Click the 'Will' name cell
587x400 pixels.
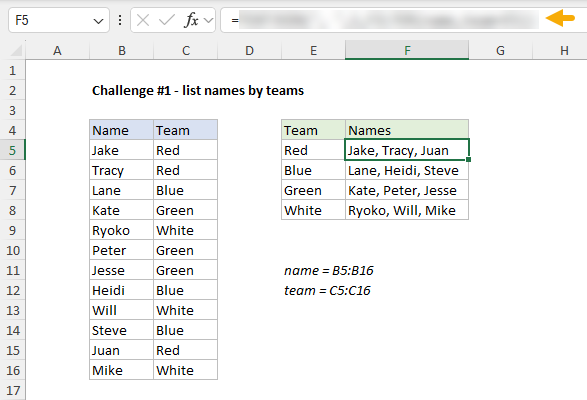pos(121,310)
